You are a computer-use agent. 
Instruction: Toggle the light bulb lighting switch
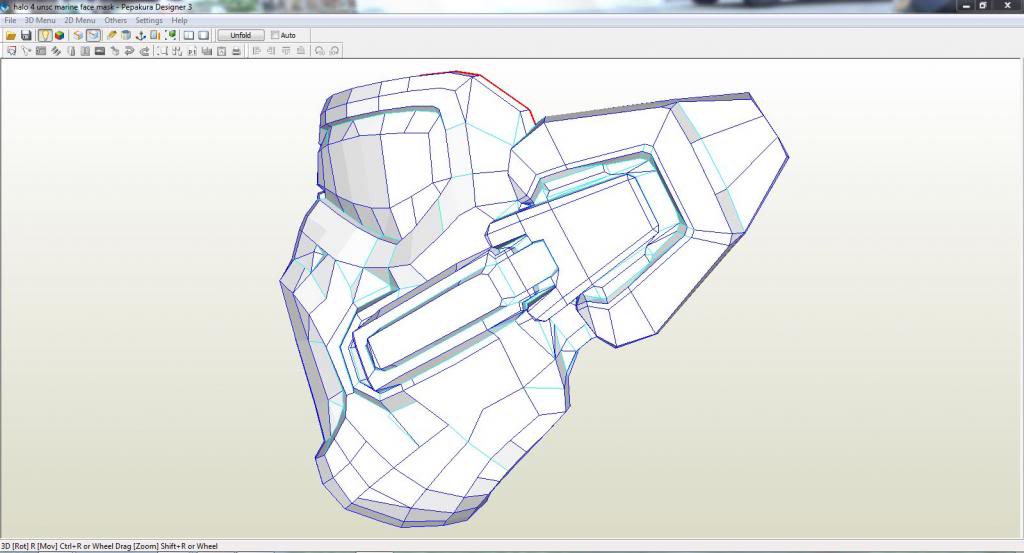point(45,35)
